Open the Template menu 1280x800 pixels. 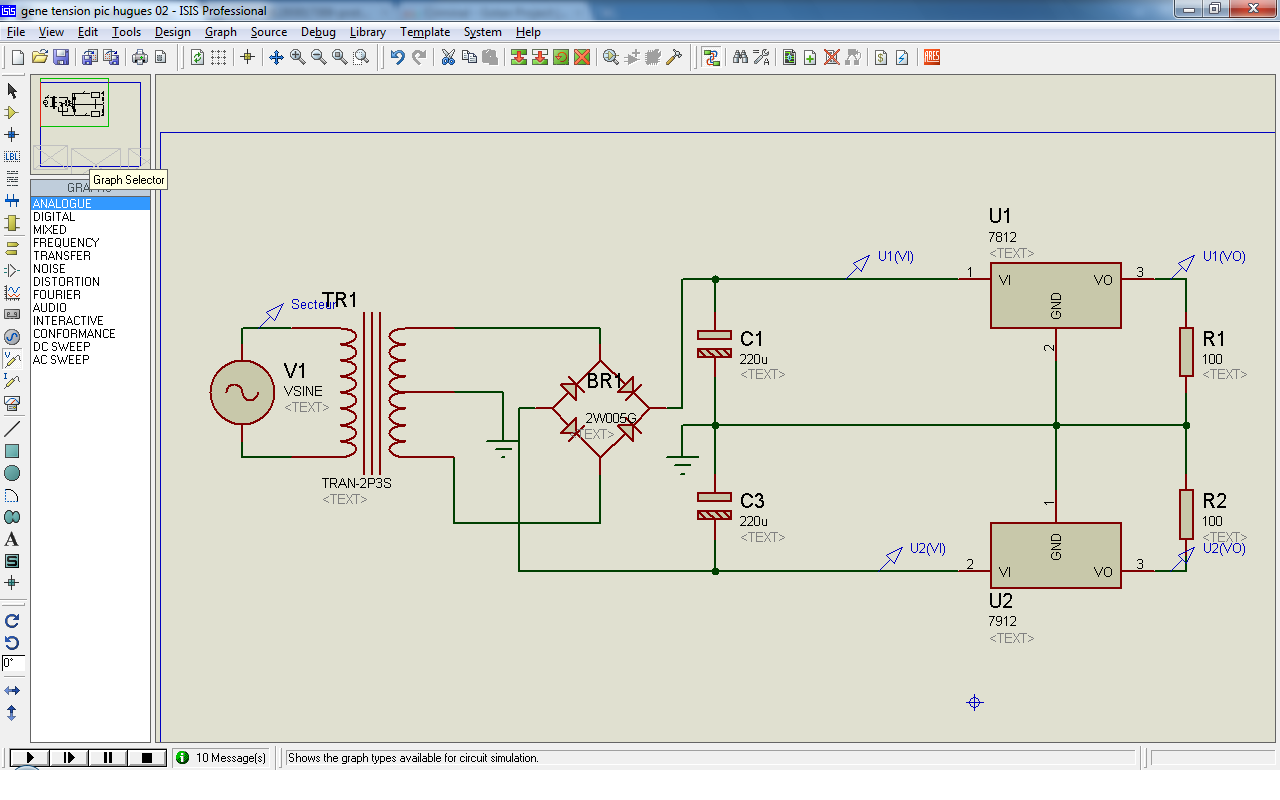pyautogui.click(x=425, y=32)
